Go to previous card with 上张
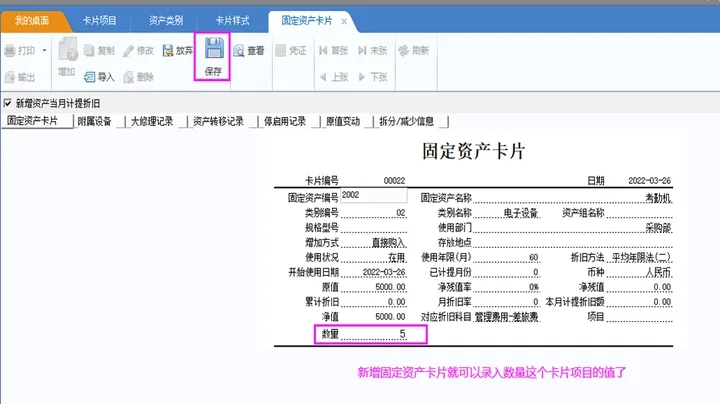Viewport: 720px width, 404px height. (333, 77)
